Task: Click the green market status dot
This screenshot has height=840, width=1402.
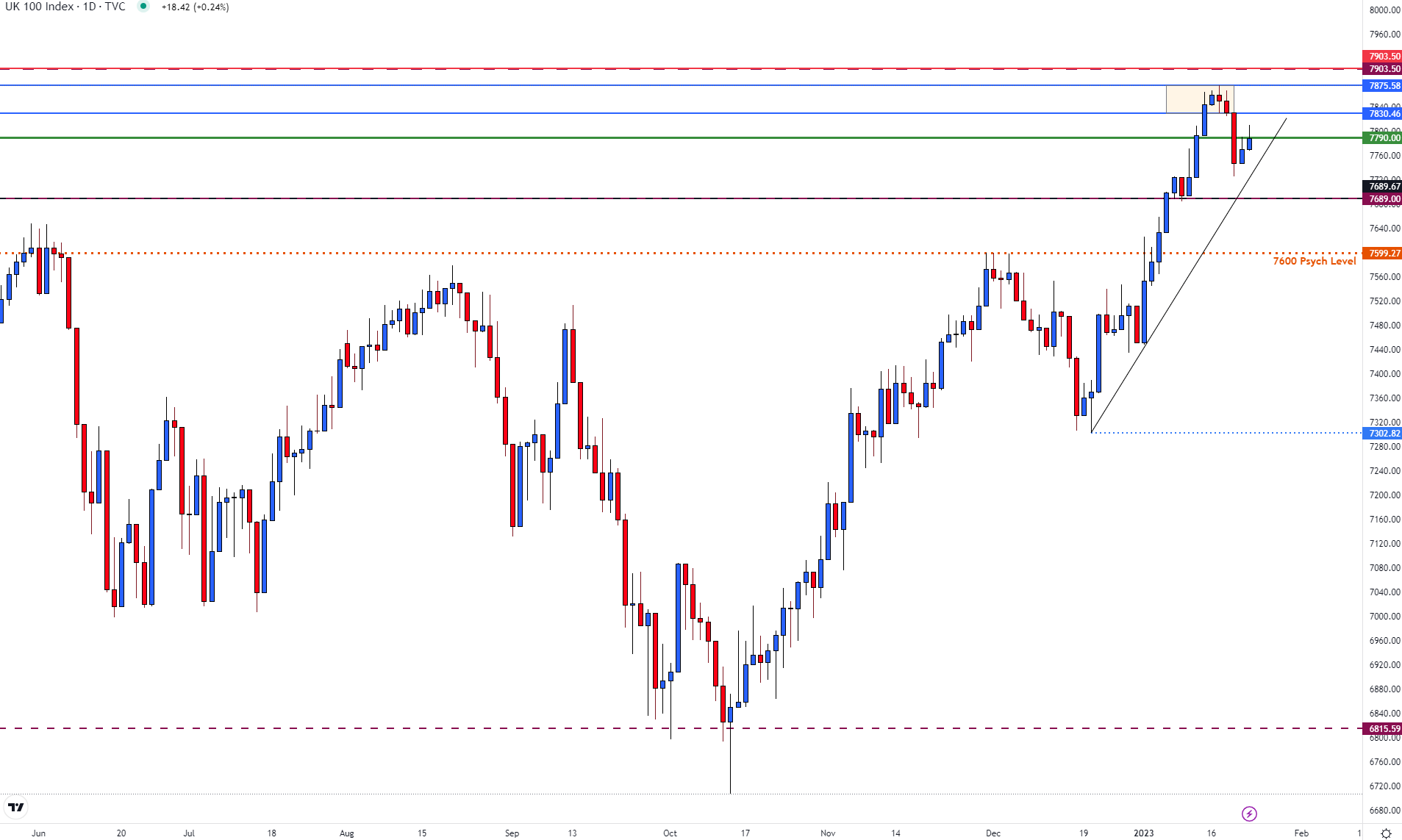Action: (143, 7)
